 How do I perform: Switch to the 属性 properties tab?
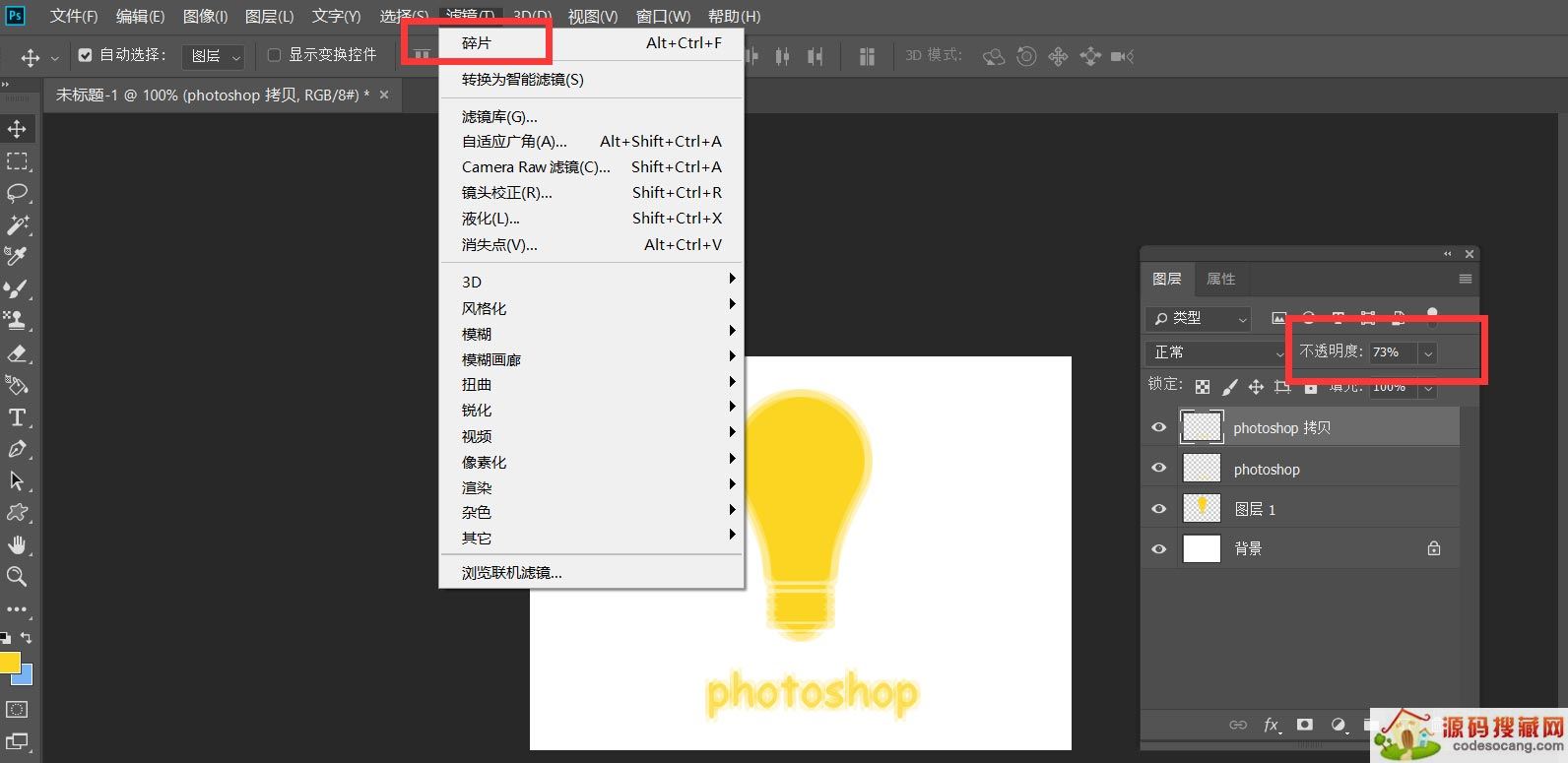(1220, 279)
